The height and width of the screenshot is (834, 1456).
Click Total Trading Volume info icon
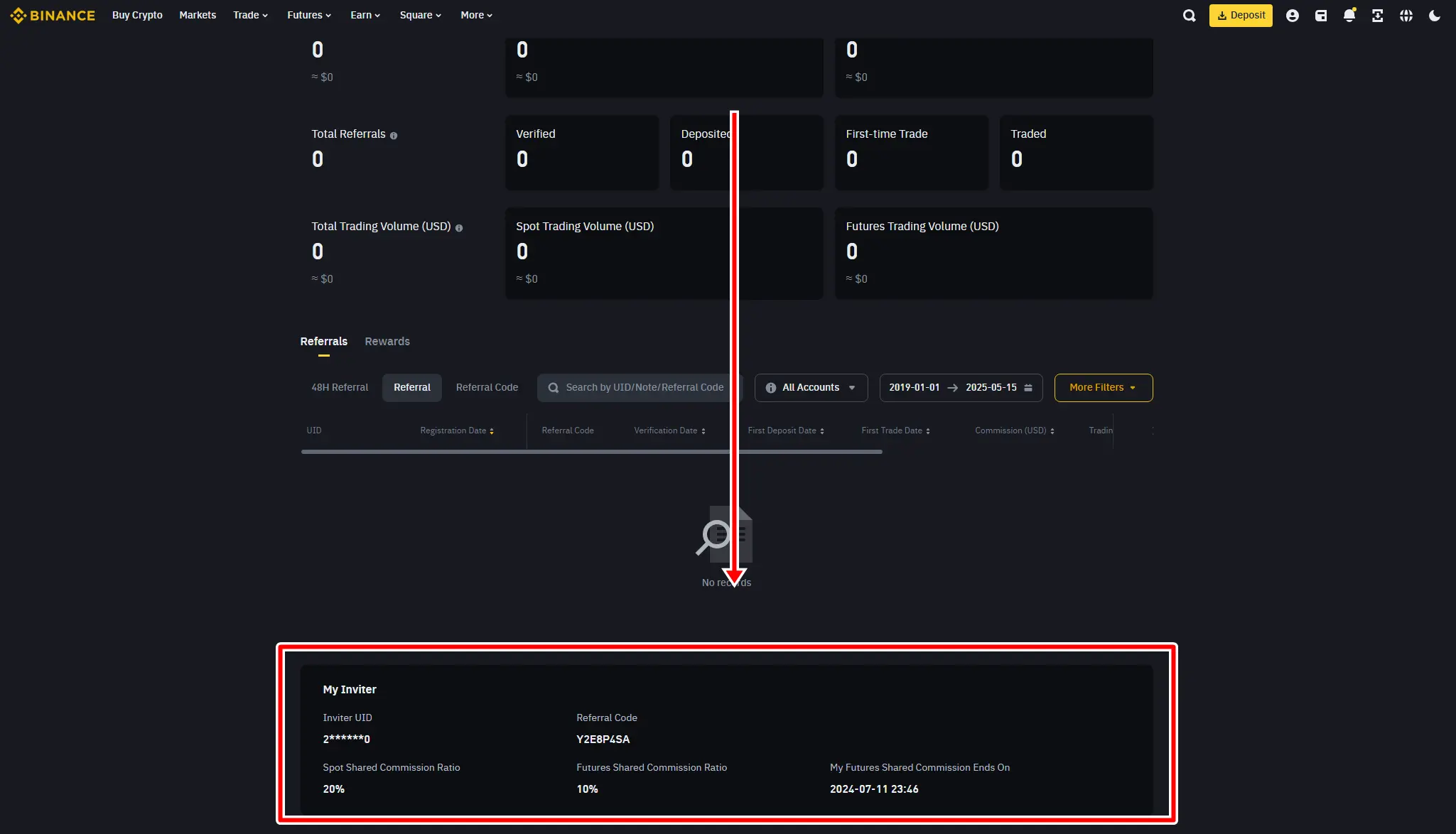tap(459, 228)
